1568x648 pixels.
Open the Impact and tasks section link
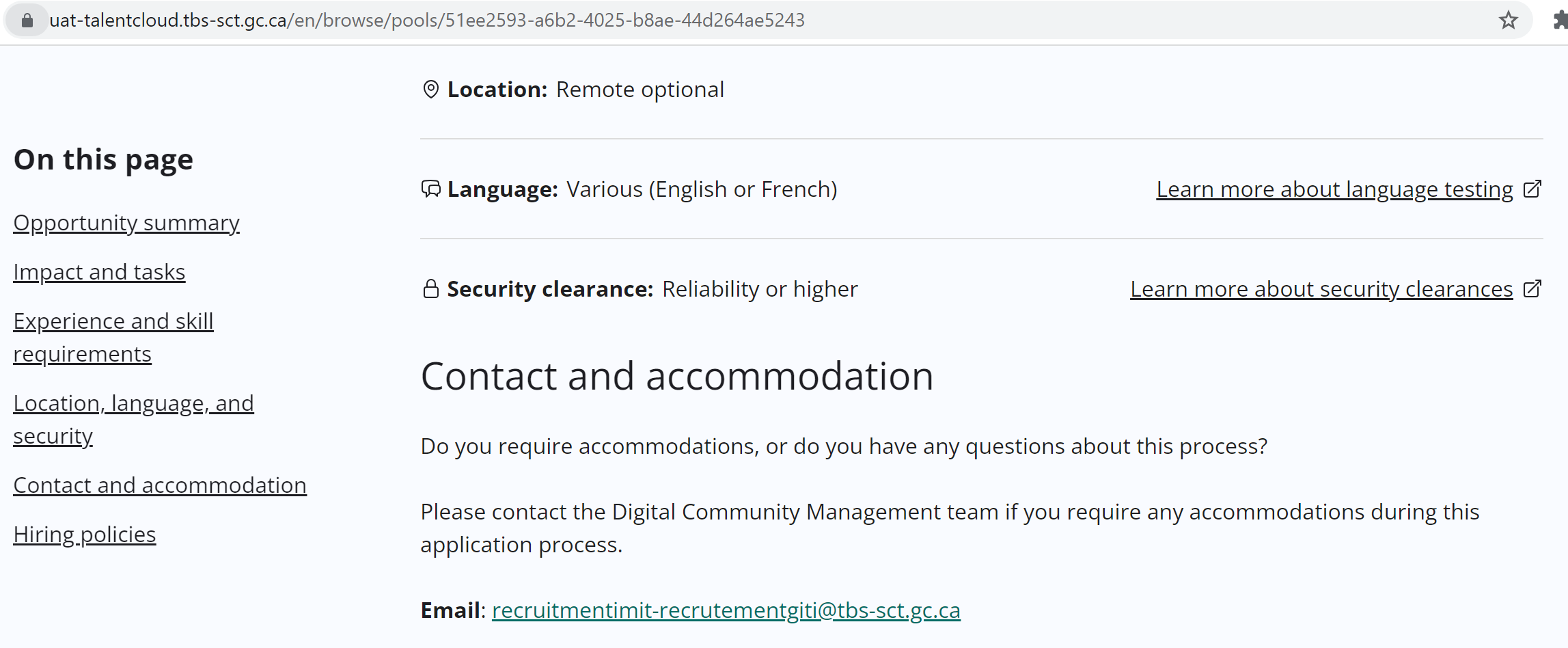99,271
